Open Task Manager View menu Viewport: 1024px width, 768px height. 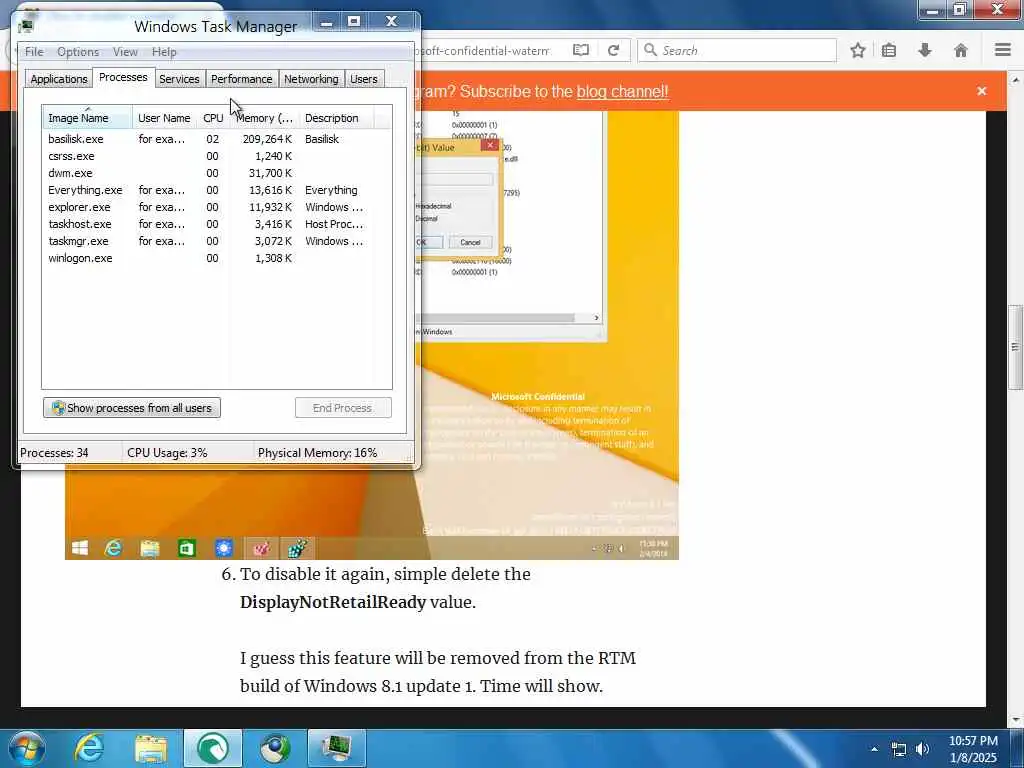click(125, 52)
